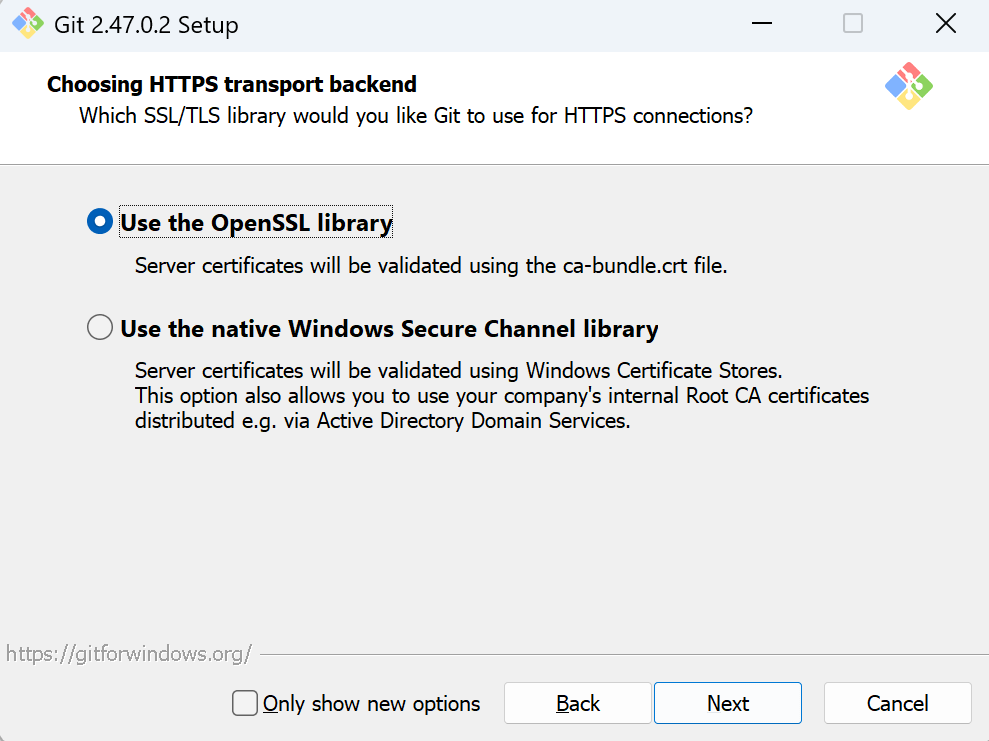
Task: Click the "Only show new options" label text
Action: pyautogui.click(x=371, y=704)
